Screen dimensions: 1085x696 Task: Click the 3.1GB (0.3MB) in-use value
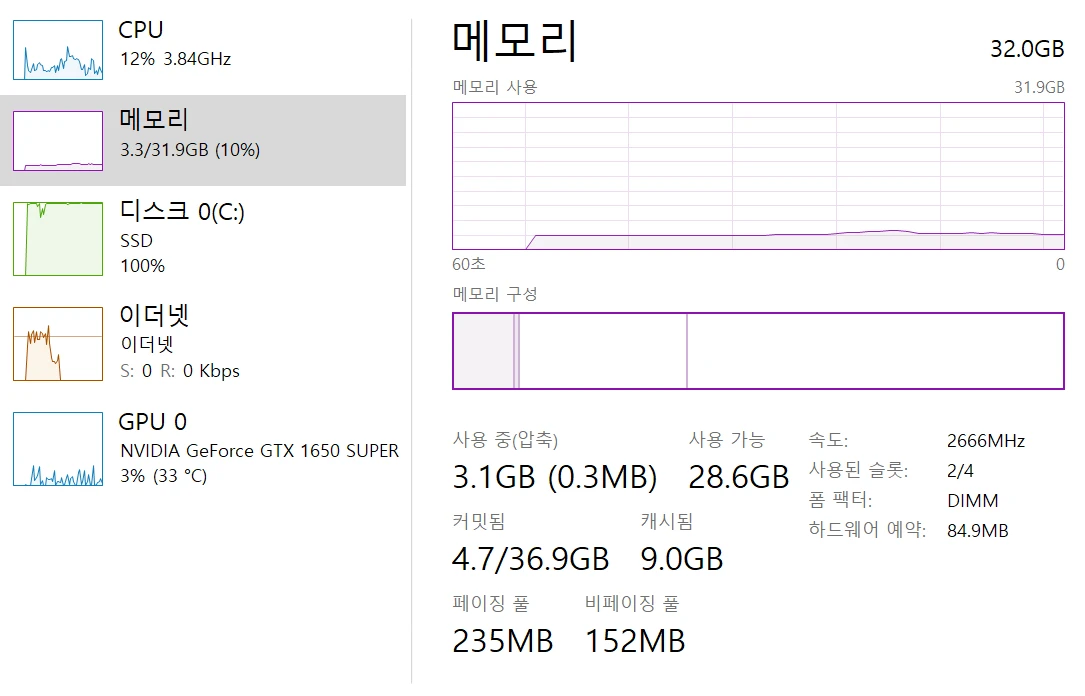(x=554, y=477)
